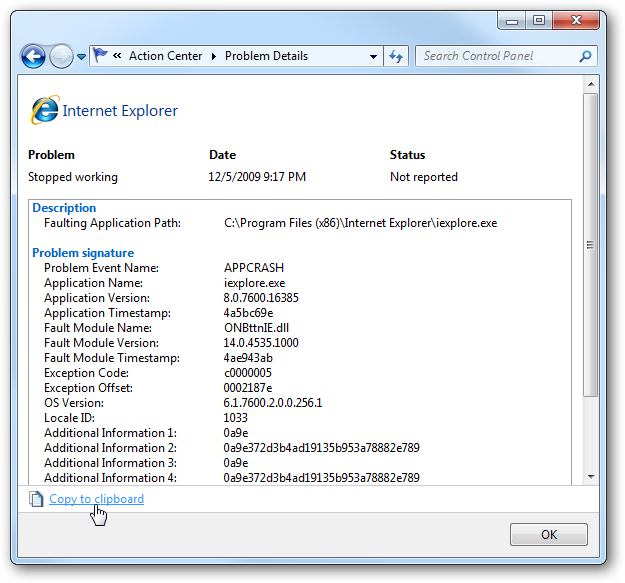Click the scroll down arrow
Image resolution: width=625 pixels, height=583 pixels.
point(591,477)
